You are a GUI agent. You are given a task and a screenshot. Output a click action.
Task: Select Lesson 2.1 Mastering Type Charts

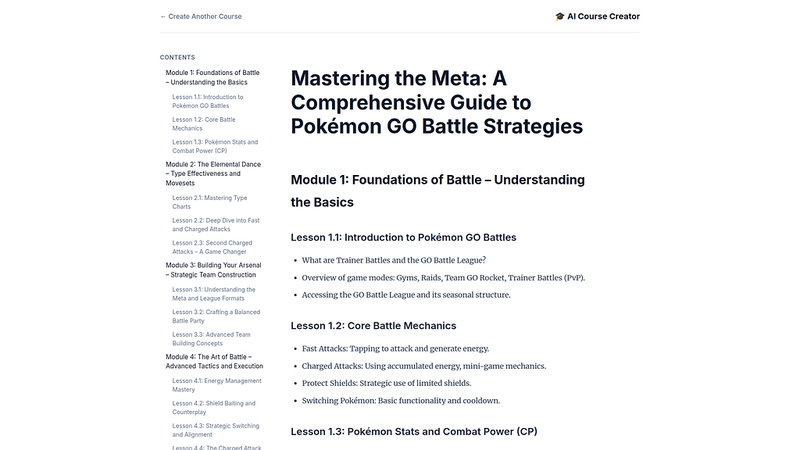209,203
